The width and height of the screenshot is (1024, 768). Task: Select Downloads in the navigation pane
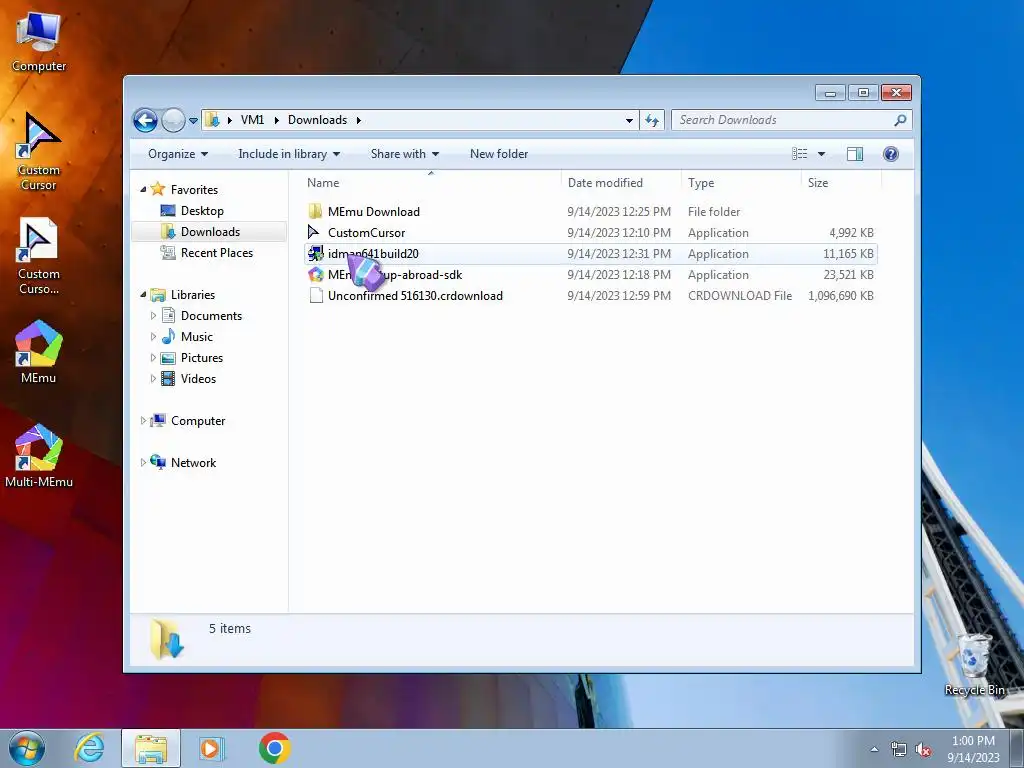[209, 232]
